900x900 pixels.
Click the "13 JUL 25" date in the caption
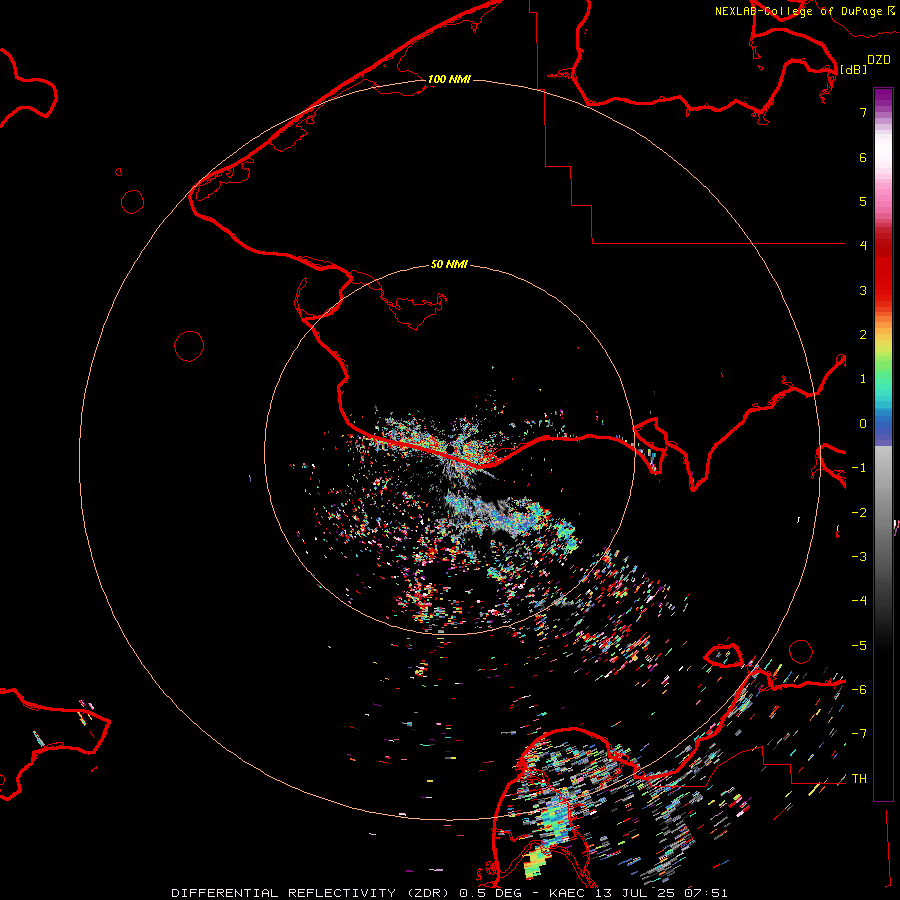coord(635,893)
